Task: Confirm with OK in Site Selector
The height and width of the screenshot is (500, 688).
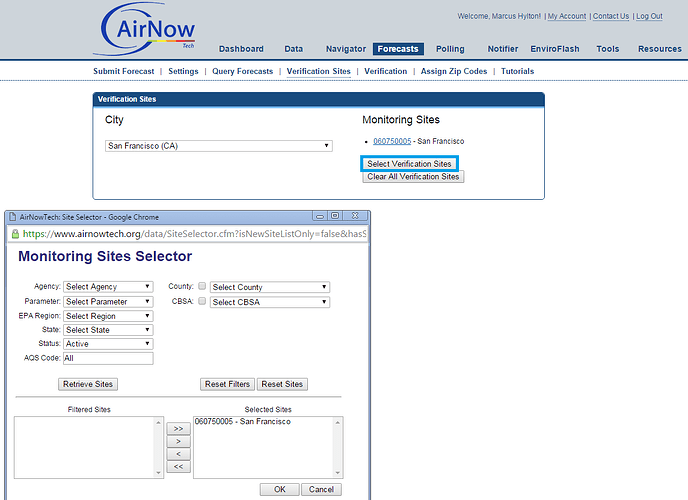Action: (280, 489)
